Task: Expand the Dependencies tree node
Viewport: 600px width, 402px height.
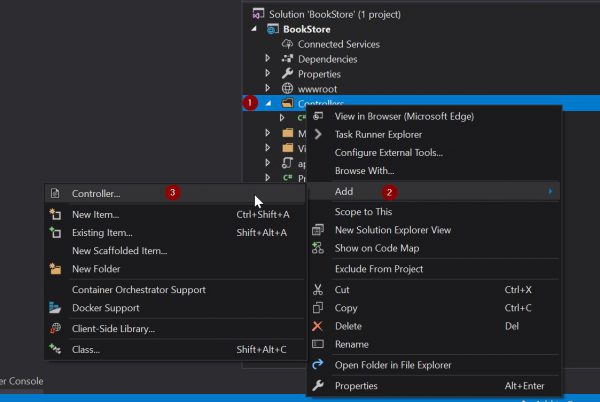Action: click(267, 59)
